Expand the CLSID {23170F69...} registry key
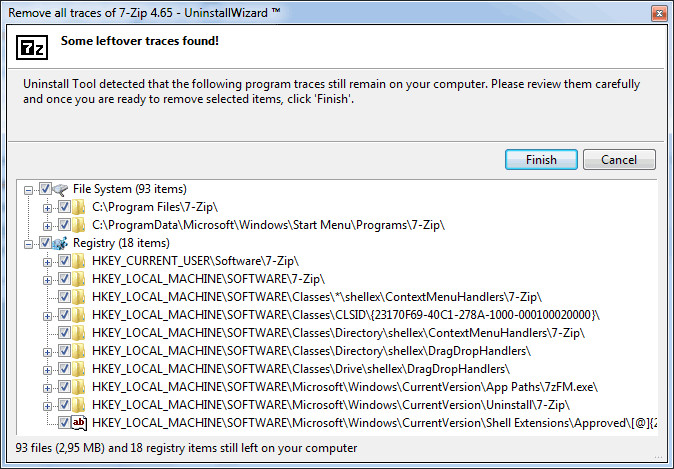The width and height of the screenshot is (674, 469). coord(47,316)
